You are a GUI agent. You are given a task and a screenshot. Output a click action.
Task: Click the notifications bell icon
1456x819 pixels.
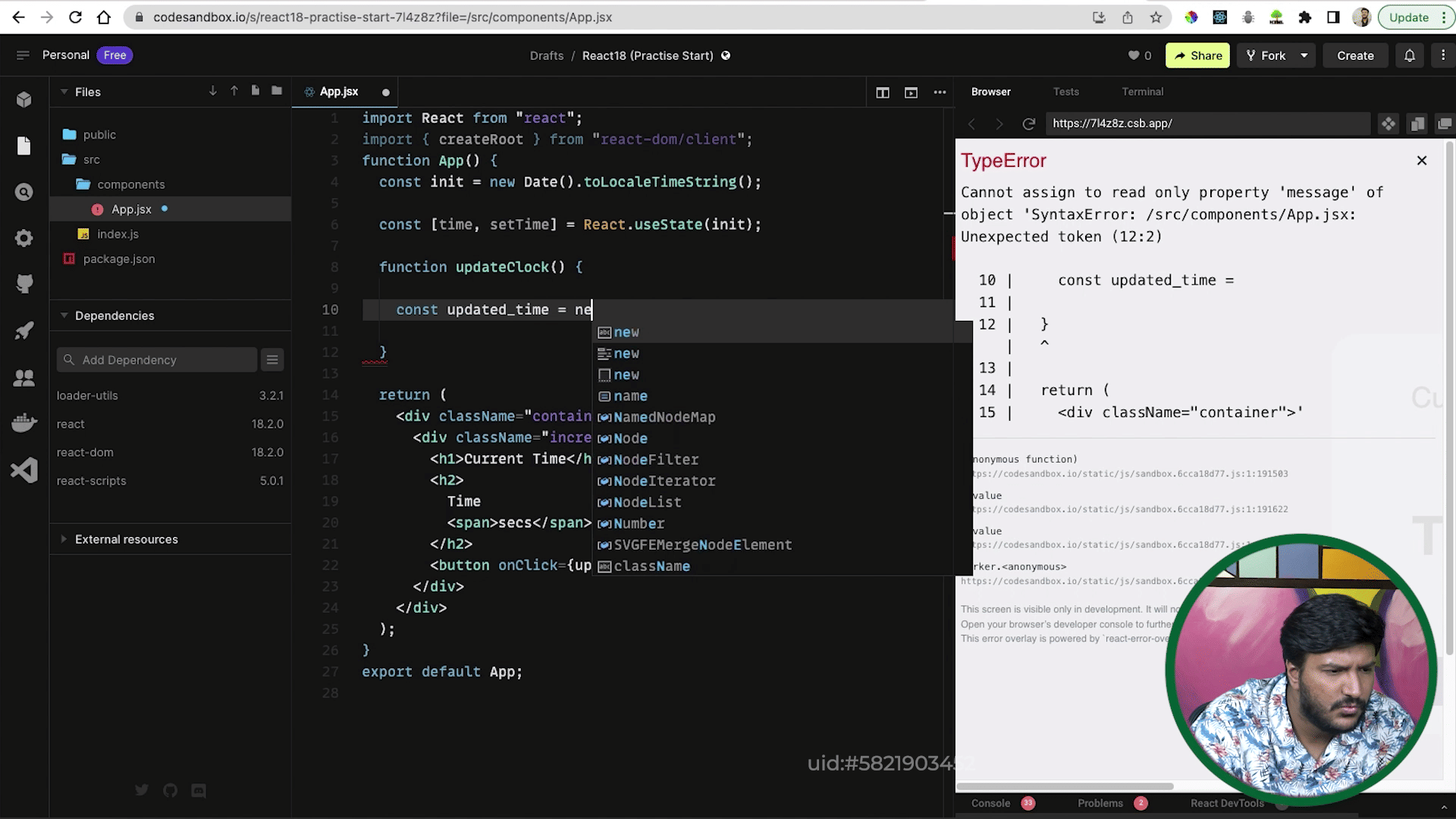[1409, 55]
